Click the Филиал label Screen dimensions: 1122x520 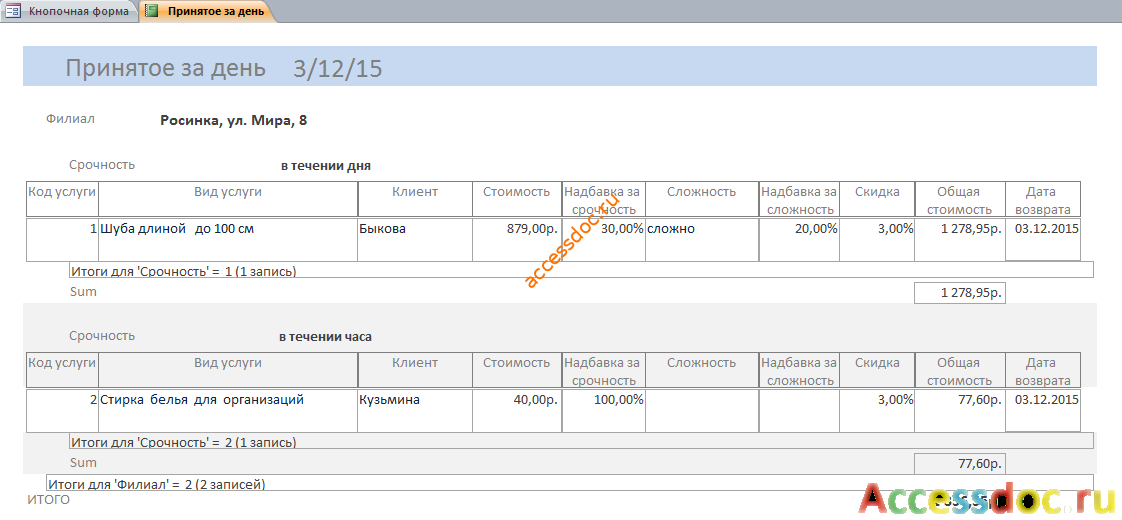click(70, 119)
